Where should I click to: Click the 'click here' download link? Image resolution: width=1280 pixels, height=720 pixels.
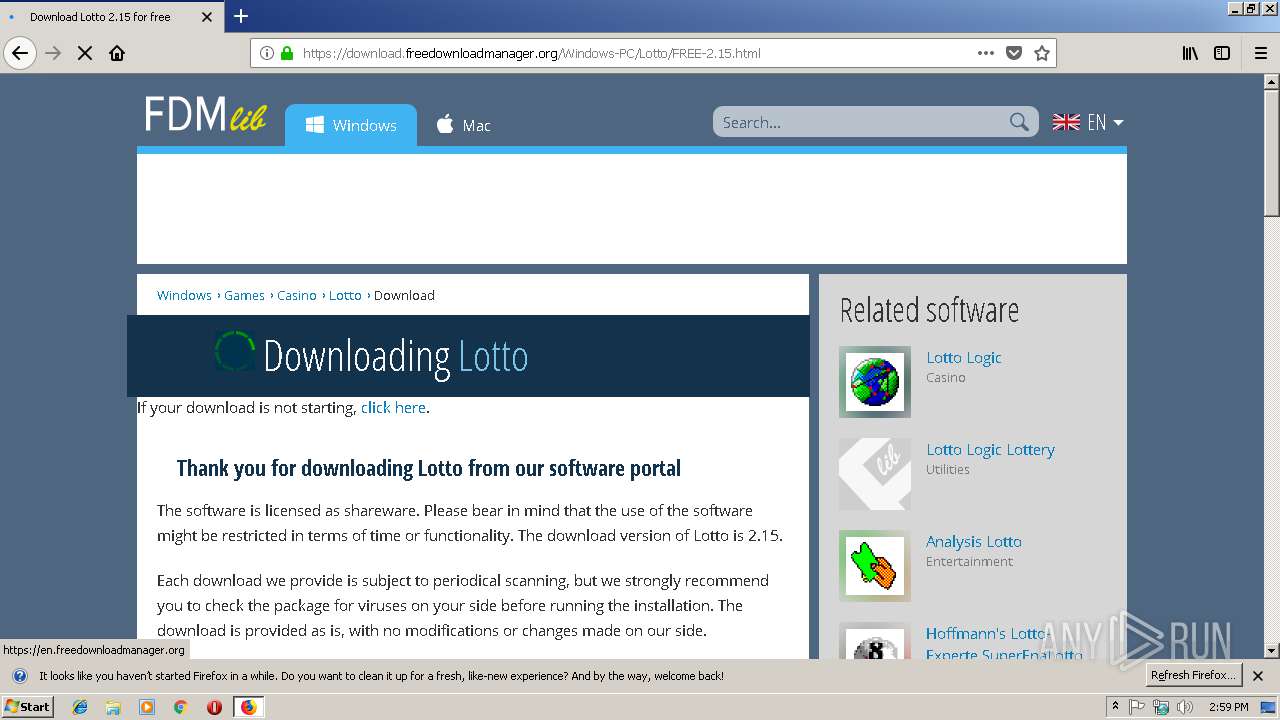pos(393,407)
